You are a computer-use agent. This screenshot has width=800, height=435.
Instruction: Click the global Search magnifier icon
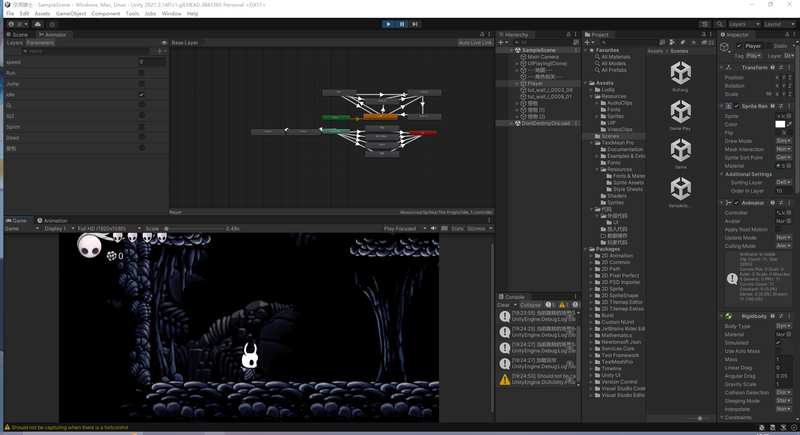[x=719, y=24]
